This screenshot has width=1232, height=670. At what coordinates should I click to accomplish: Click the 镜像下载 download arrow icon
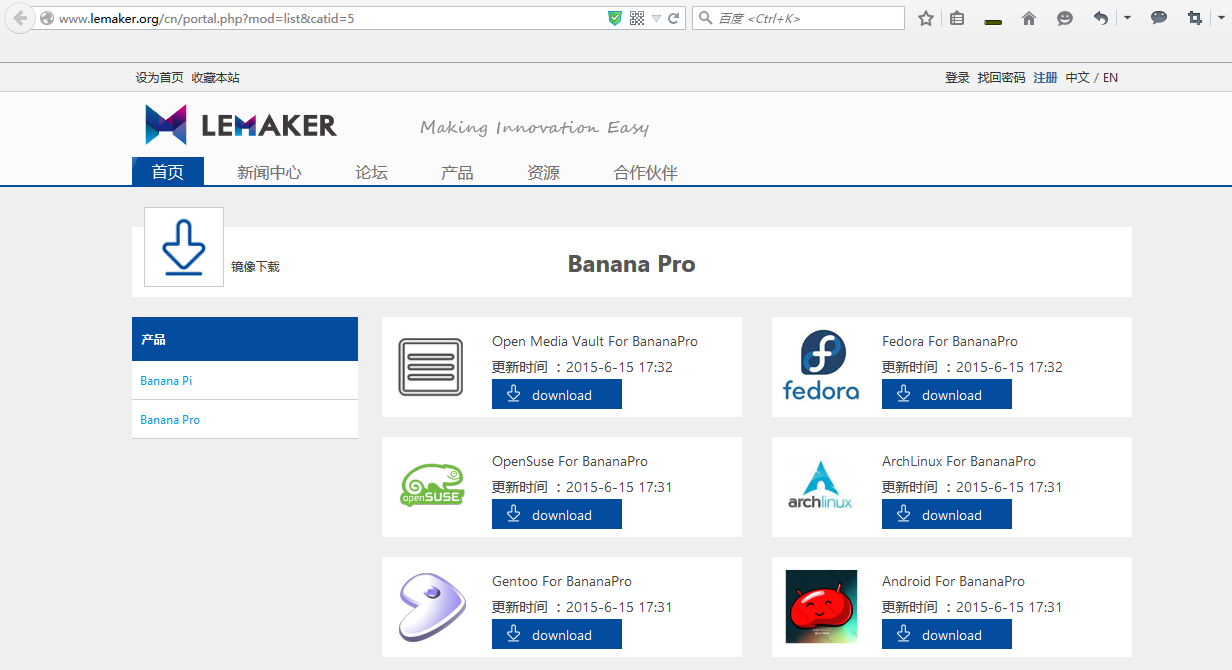click(184, 247)
